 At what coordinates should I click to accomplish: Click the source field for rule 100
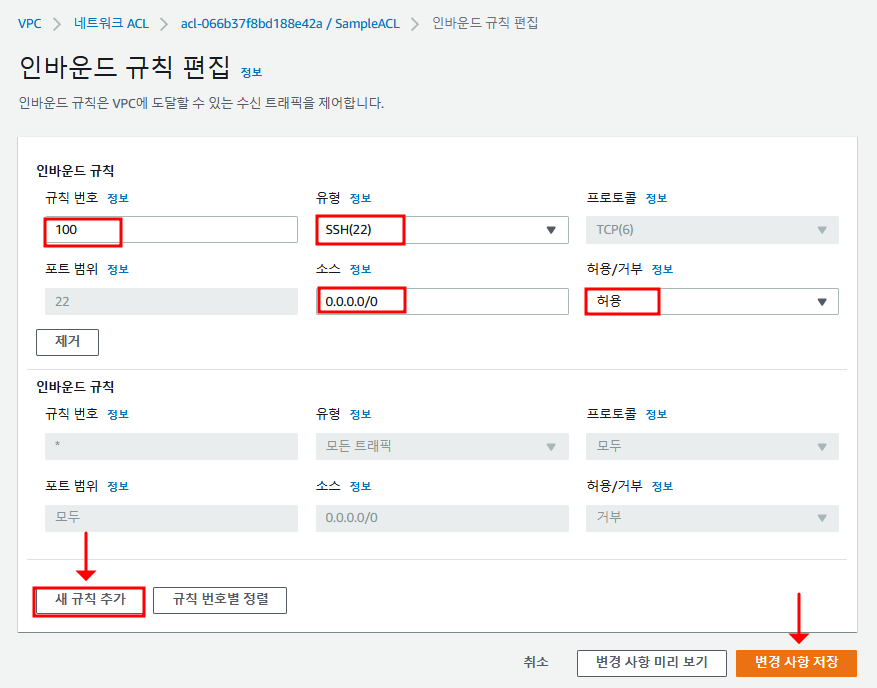(442, 301)
